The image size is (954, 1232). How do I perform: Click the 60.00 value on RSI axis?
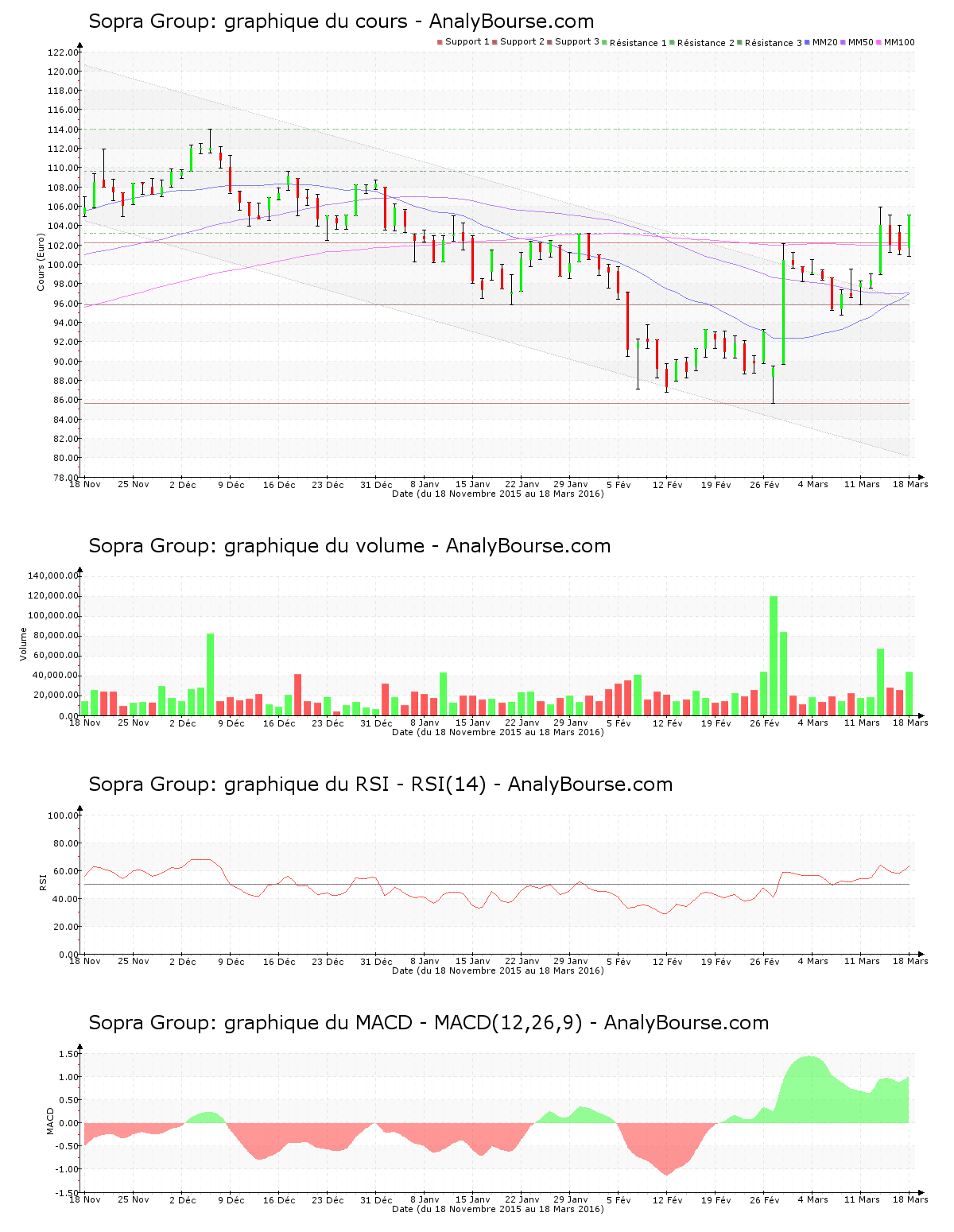65,871
